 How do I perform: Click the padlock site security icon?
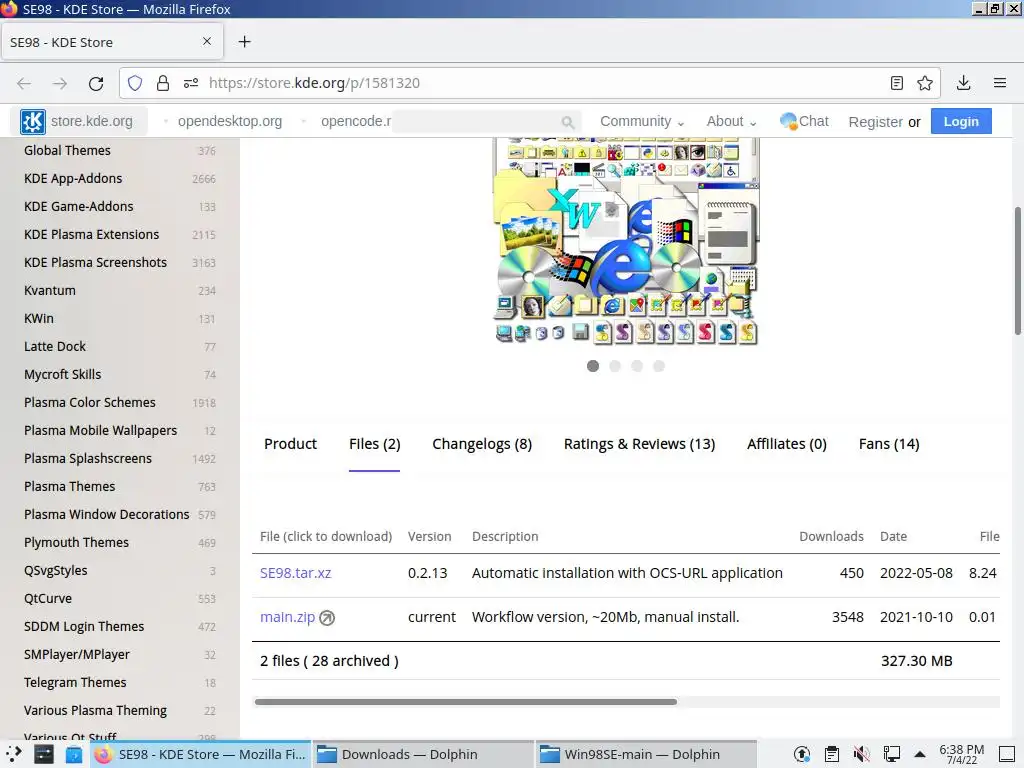pyautogui.click(x=163, y=83)
